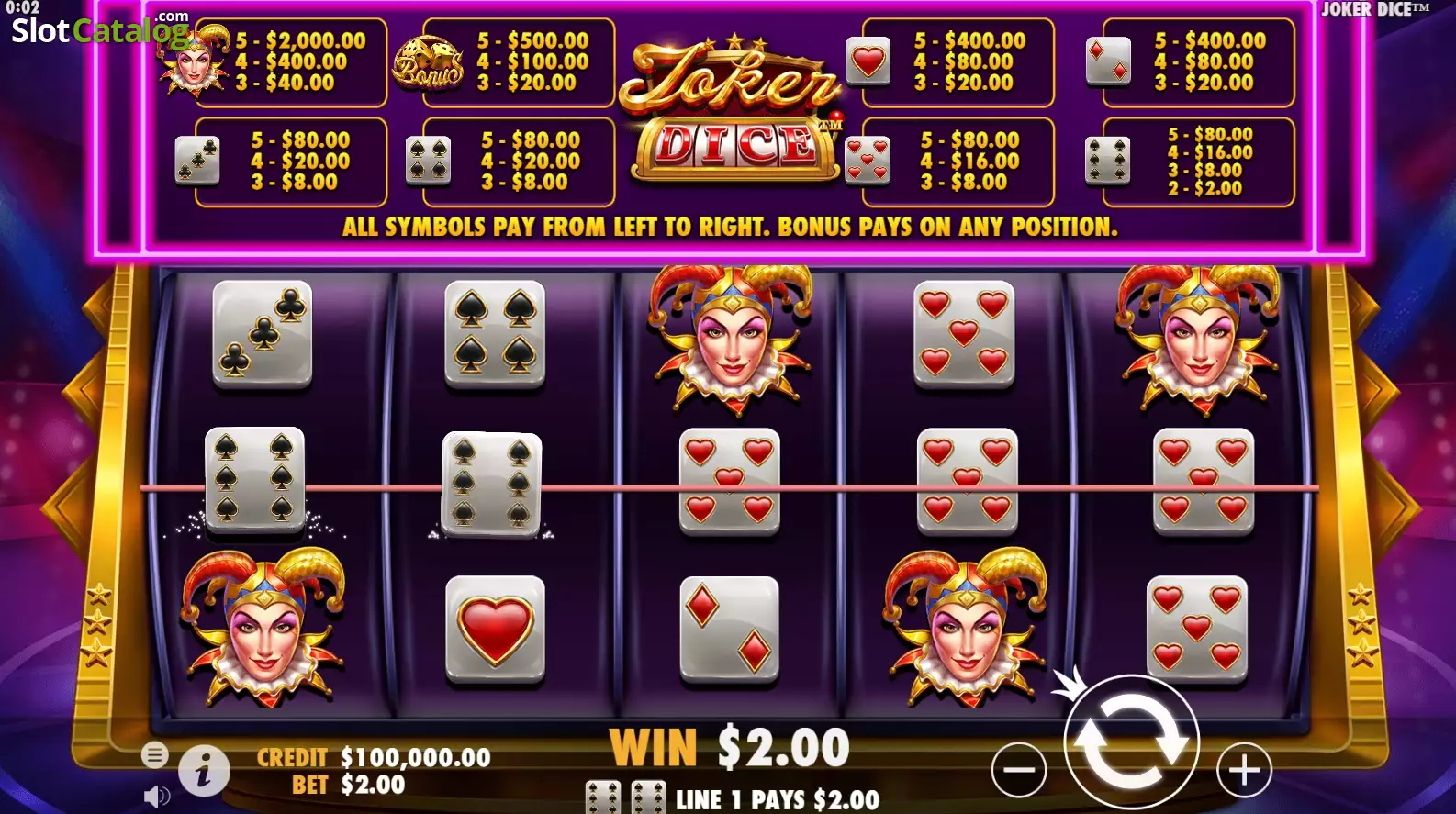Click the Bonus symbol in paytable
The image size is (1456, 814).
[428, 62]
